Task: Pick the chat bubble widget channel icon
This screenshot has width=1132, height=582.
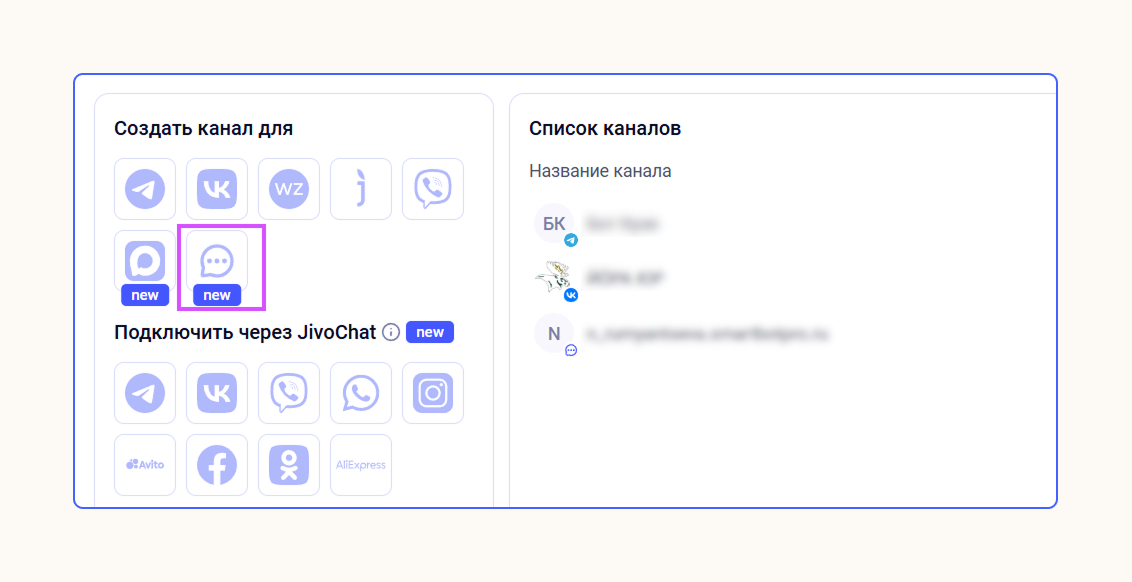Action: point(217,261)
